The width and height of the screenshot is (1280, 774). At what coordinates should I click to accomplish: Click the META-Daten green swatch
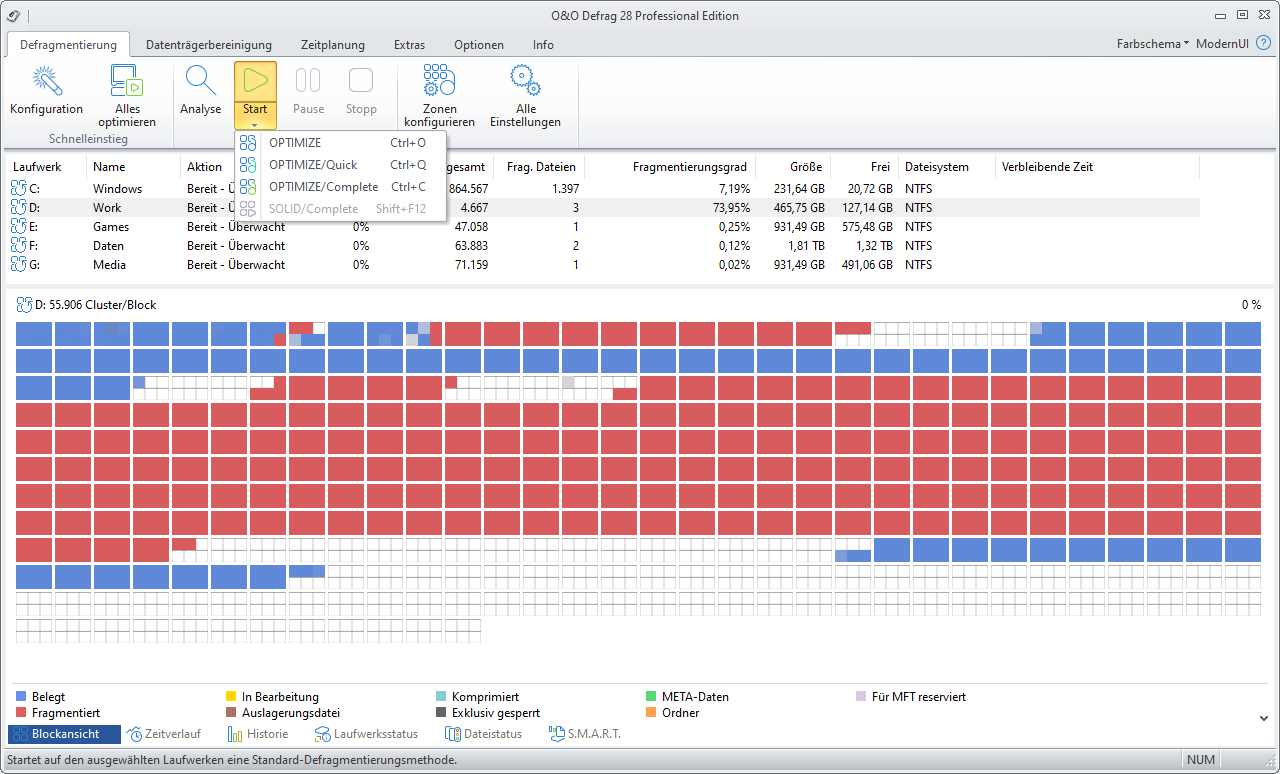(x=651, y=697)
